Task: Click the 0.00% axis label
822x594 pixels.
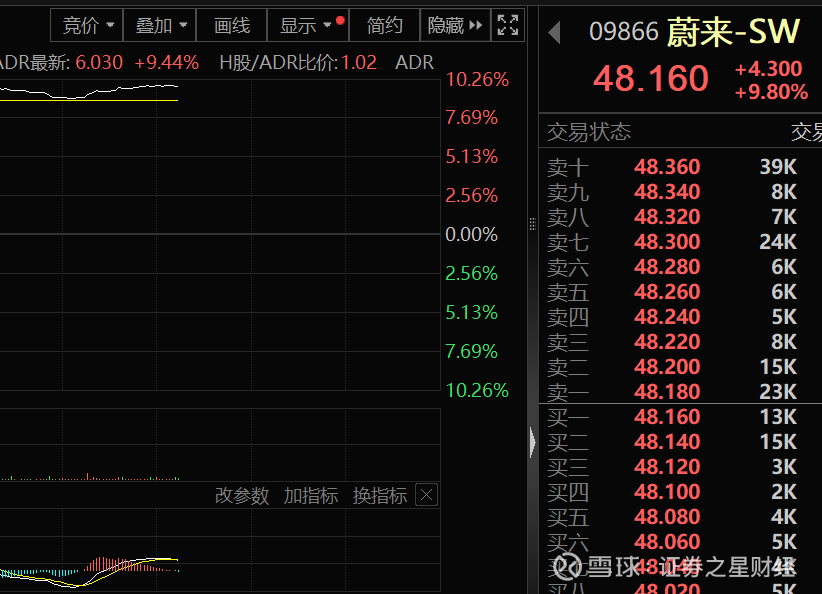Action: 471,234
